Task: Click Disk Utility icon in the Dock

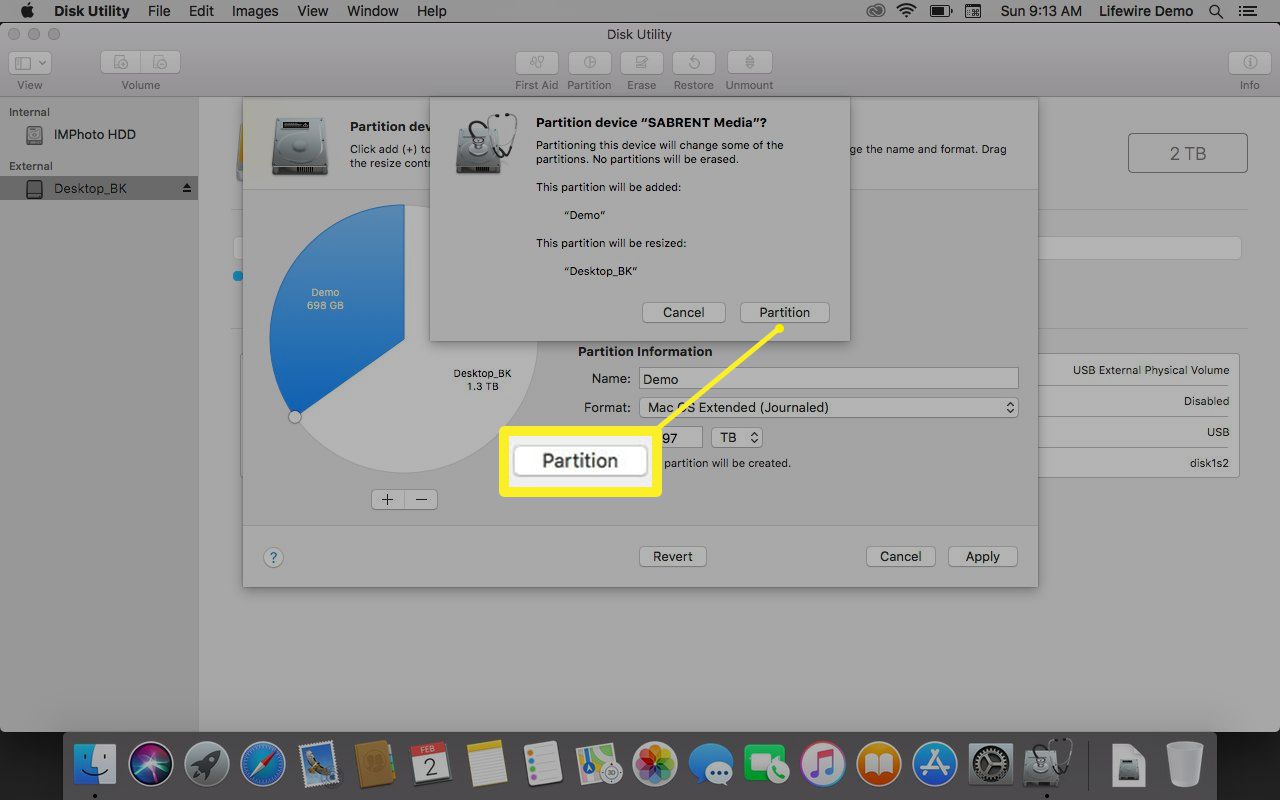Action: pos(1048,765)
